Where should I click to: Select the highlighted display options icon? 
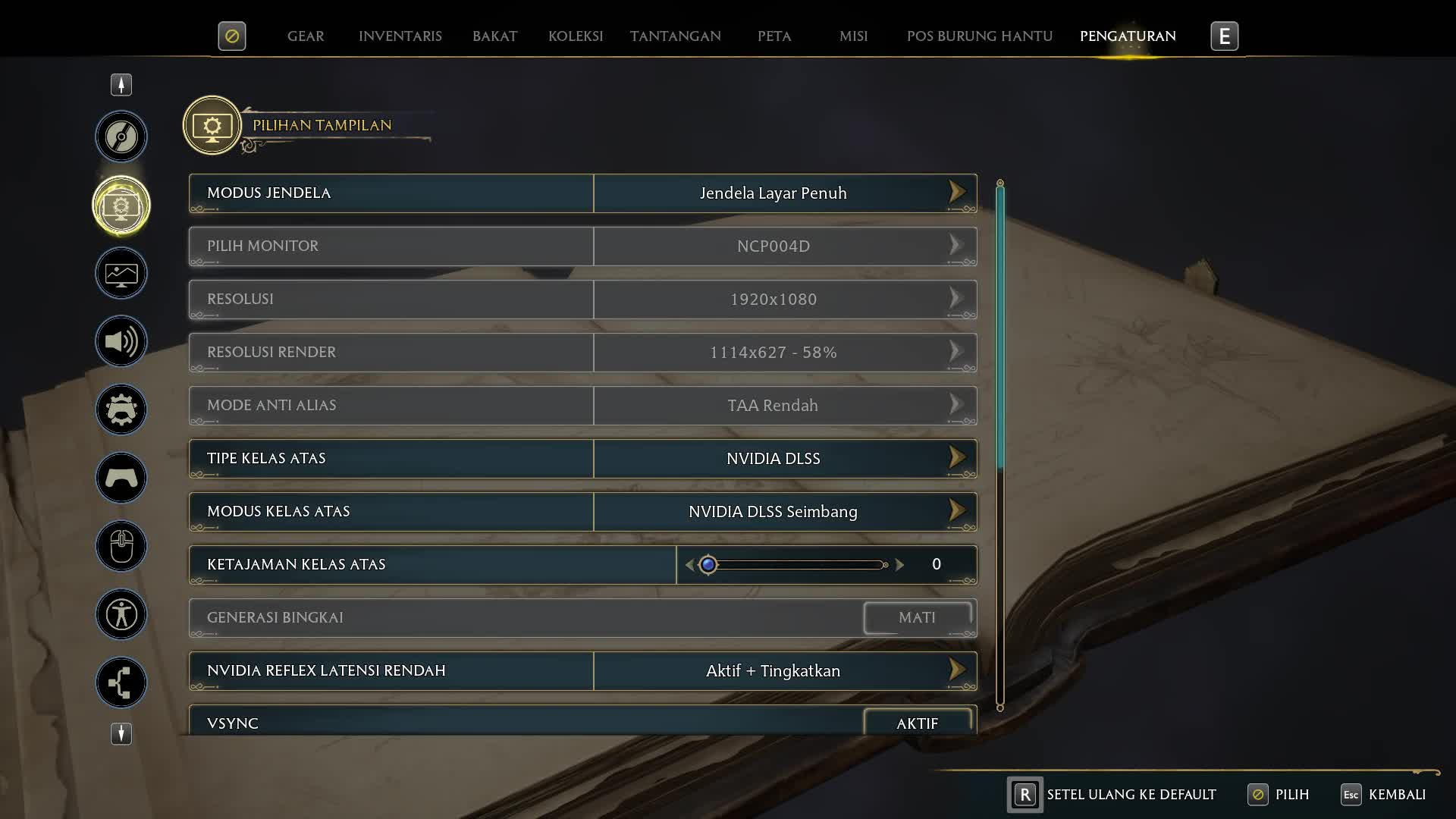pos(121,205)
